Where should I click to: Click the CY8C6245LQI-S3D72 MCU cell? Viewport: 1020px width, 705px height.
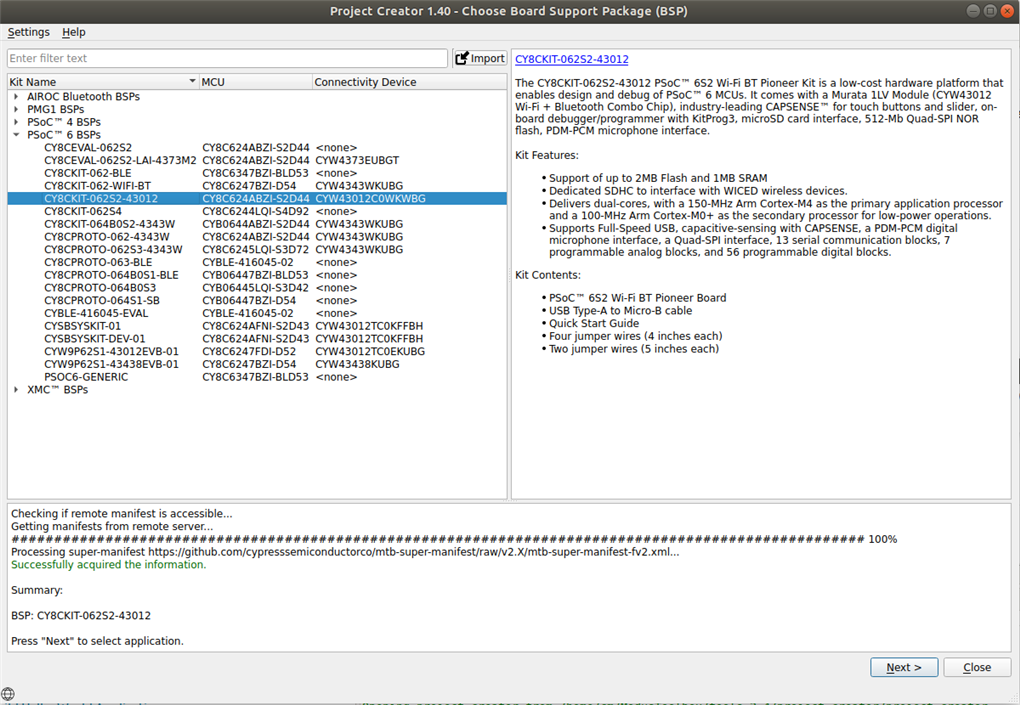[256, 250]
